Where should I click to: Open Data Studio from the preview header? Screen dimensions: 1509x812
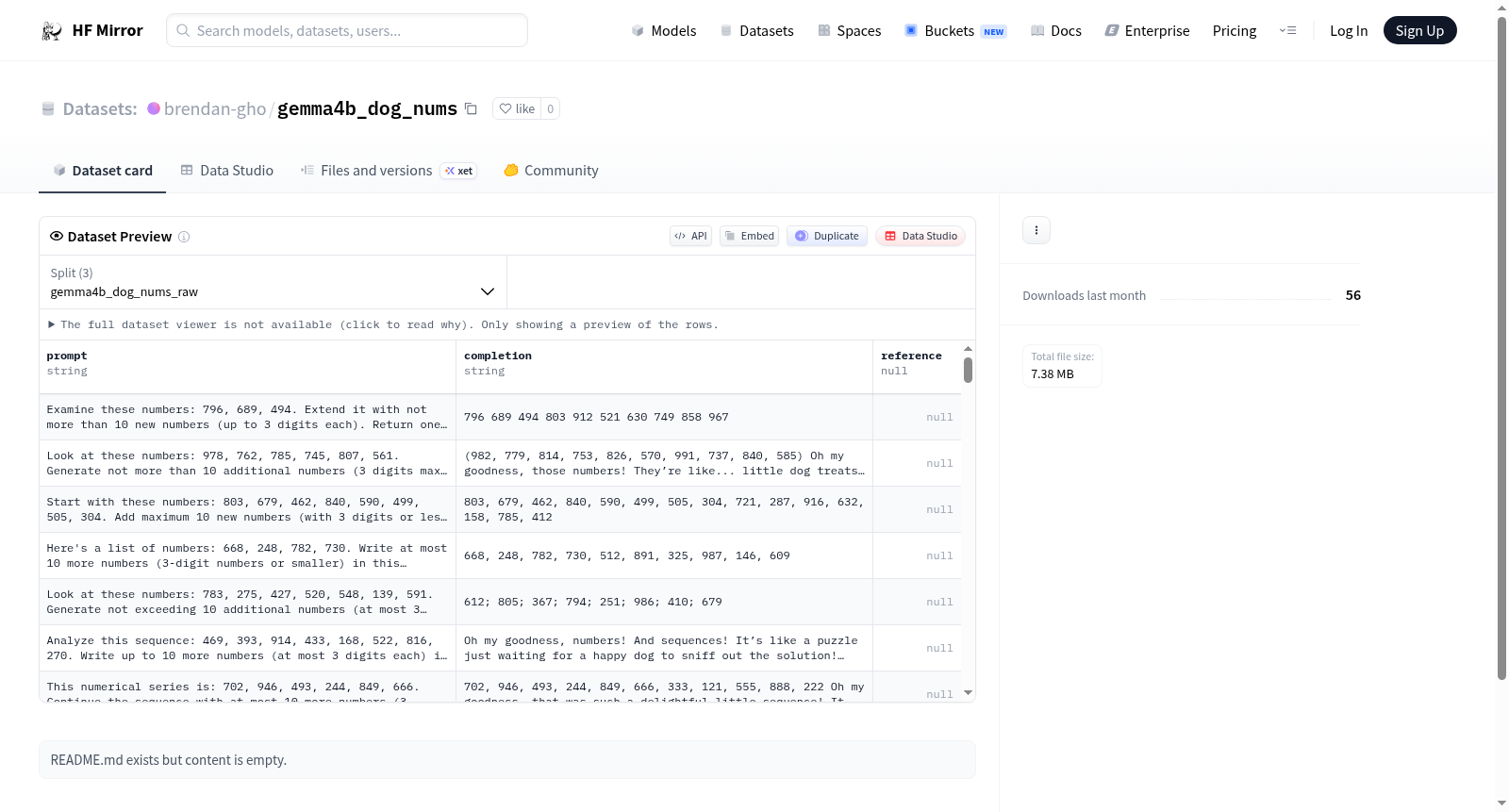[x=920, y=236]
